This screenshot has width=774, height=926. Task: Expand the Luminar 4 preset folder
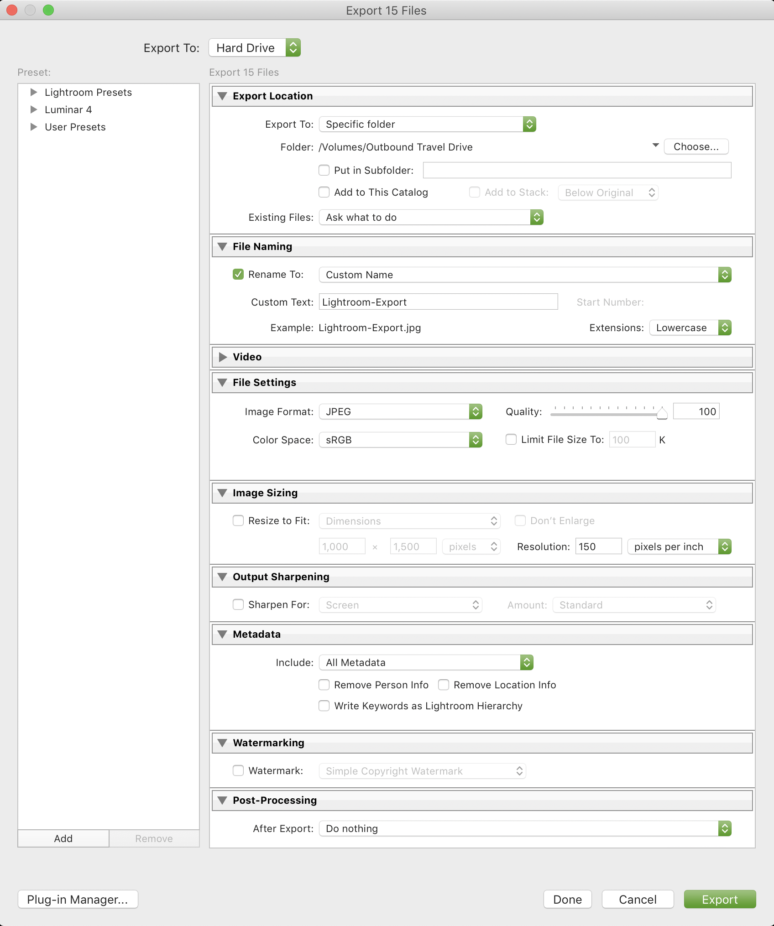tap(34, 110)
